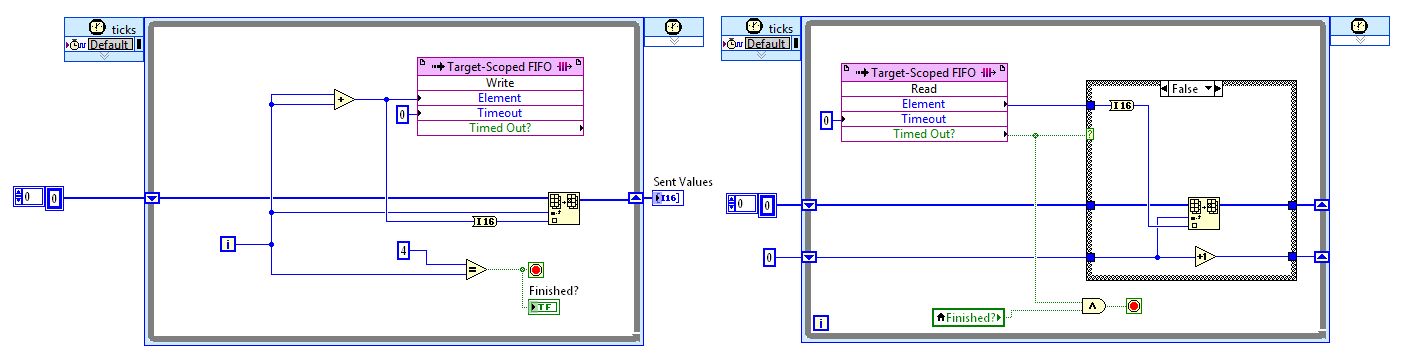The height and width of the screenshot is (362, 1406).
Task: Click upper right shift register of right loop
Action: 1321,205
